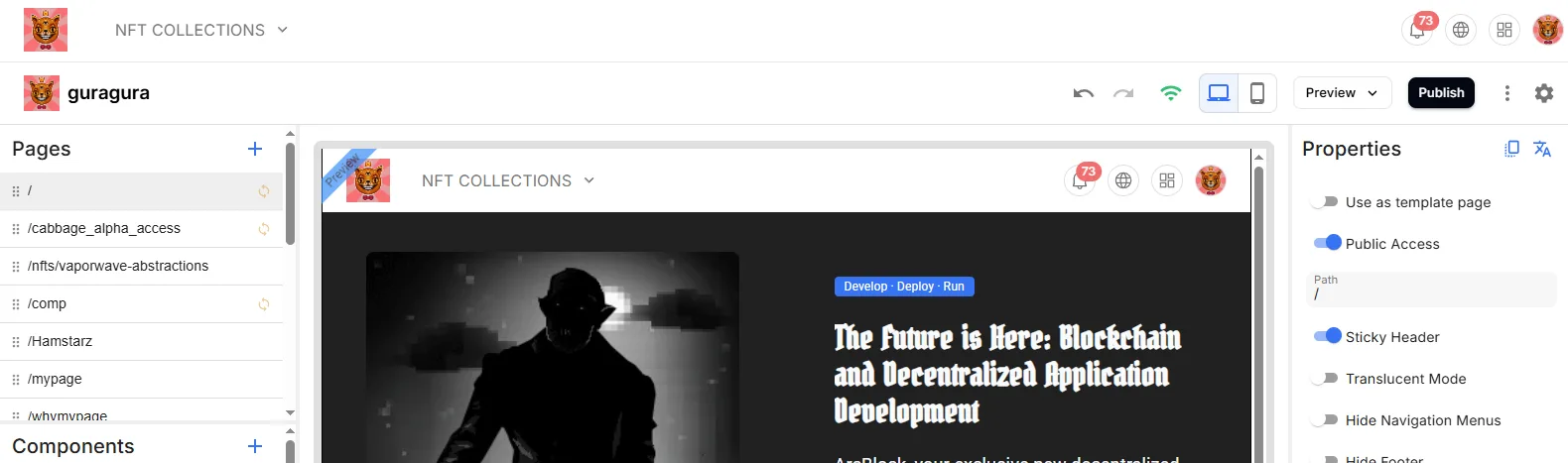The width and height of the screenshot is (1568, 463).
Task: Select the /nfts/vaporwave-abstractions page
Action: tap(141, 267)
